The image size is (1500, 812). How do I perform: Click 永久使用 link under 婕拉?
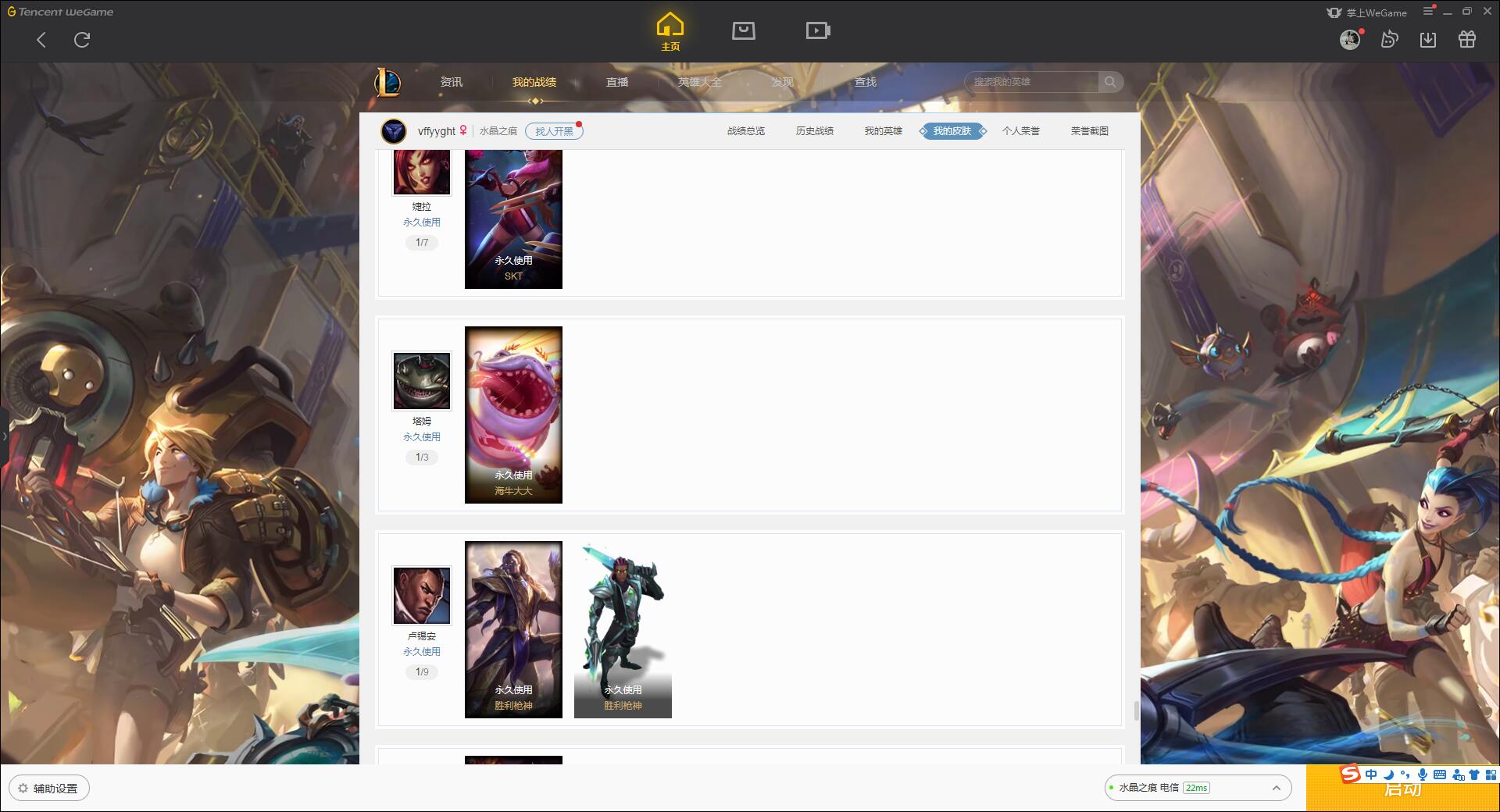point(422,223)
